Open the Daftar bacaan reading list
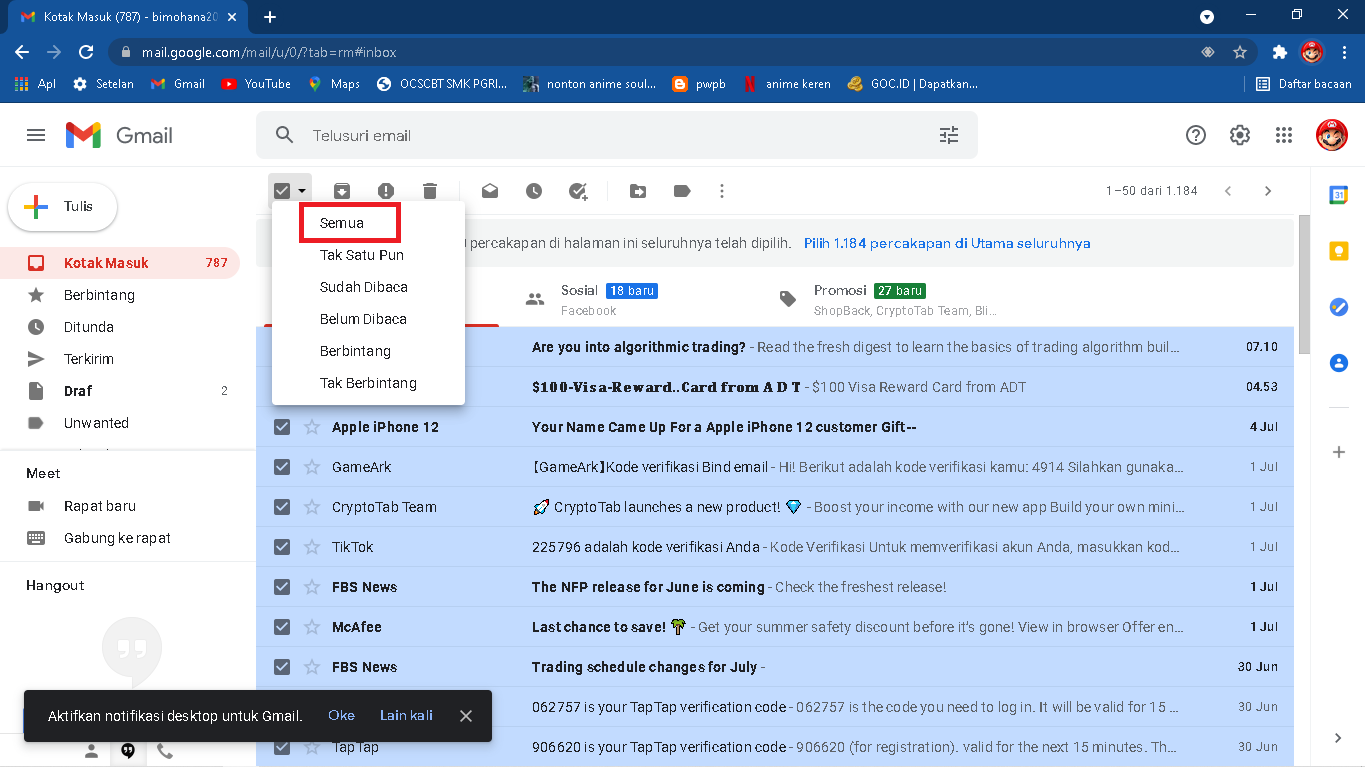This screenshot has width=1365, height=767. (x=1304, y=84)
